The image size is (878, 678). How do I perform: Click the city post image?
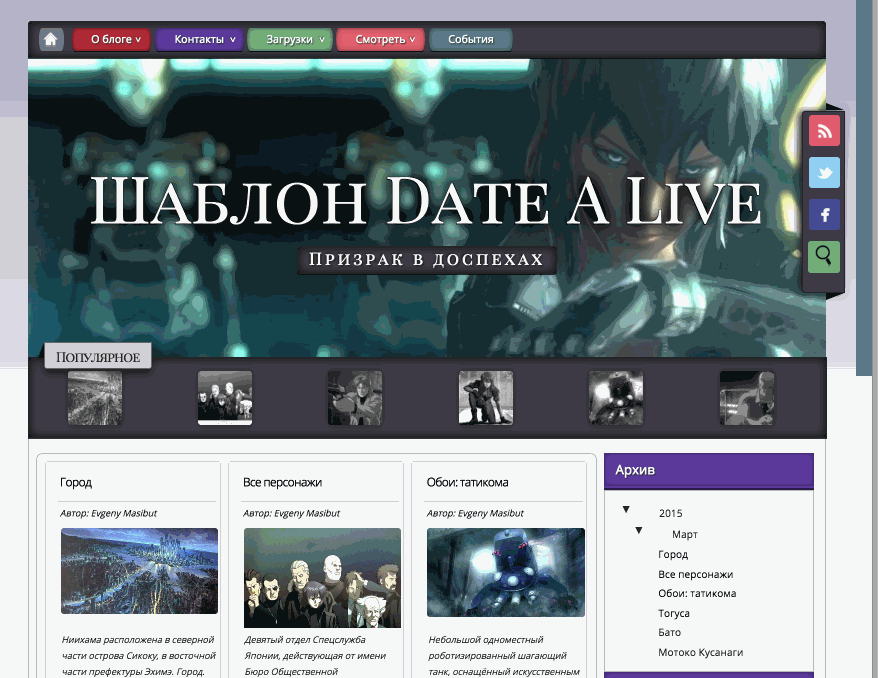tap(139, 571)
